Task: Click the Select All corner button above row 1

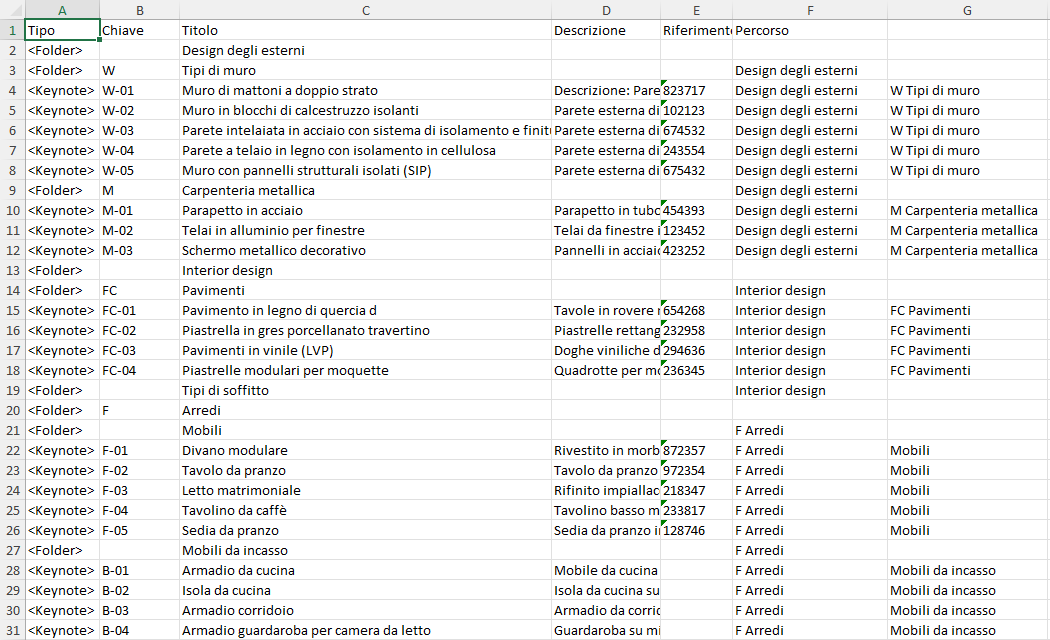Action: pyautogui.click(x=10, y=10)
